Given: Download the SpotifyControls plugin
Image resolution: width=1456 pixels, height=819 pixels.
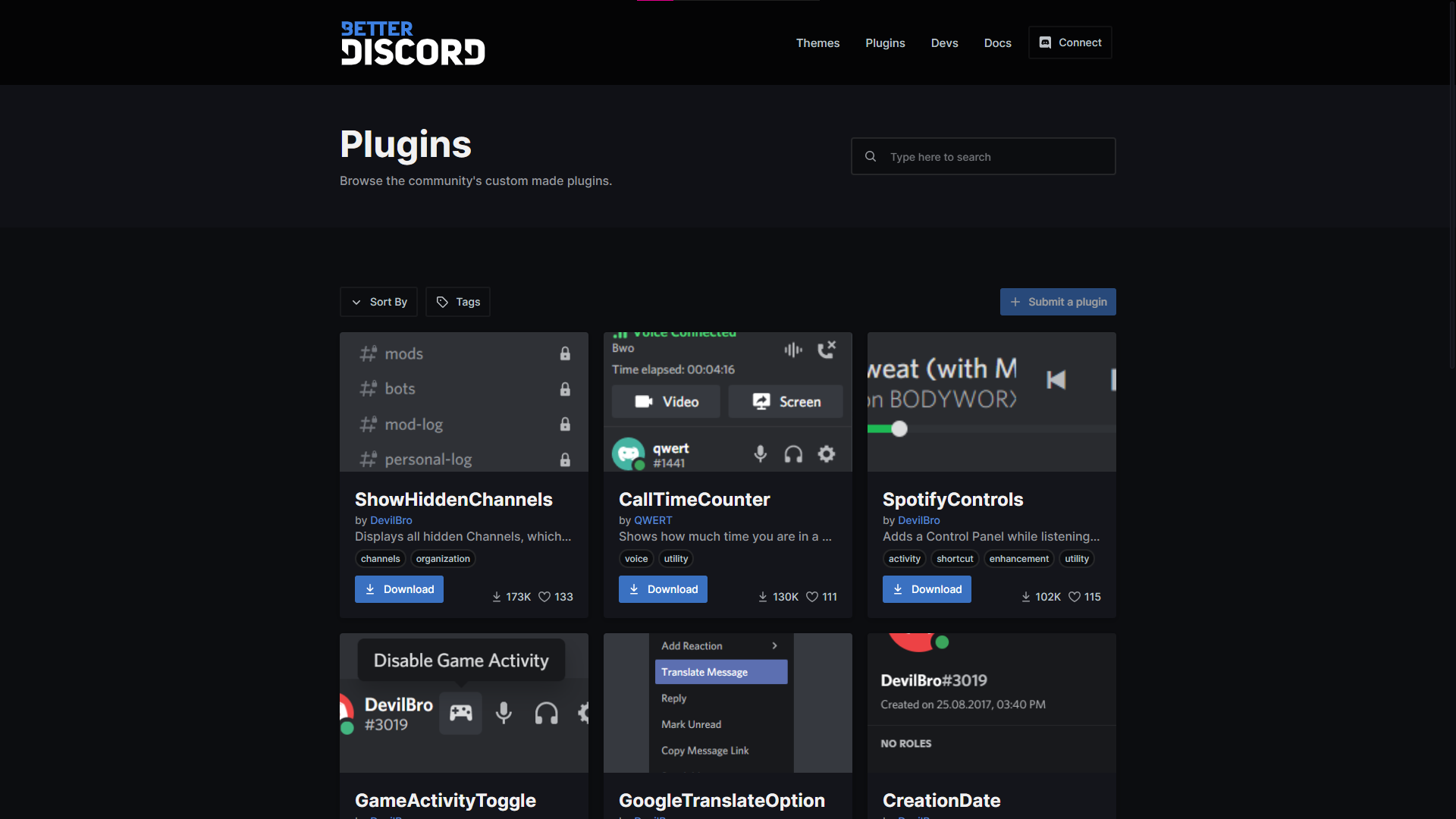Looking at the screenshot, I should [x=927, y=589].
